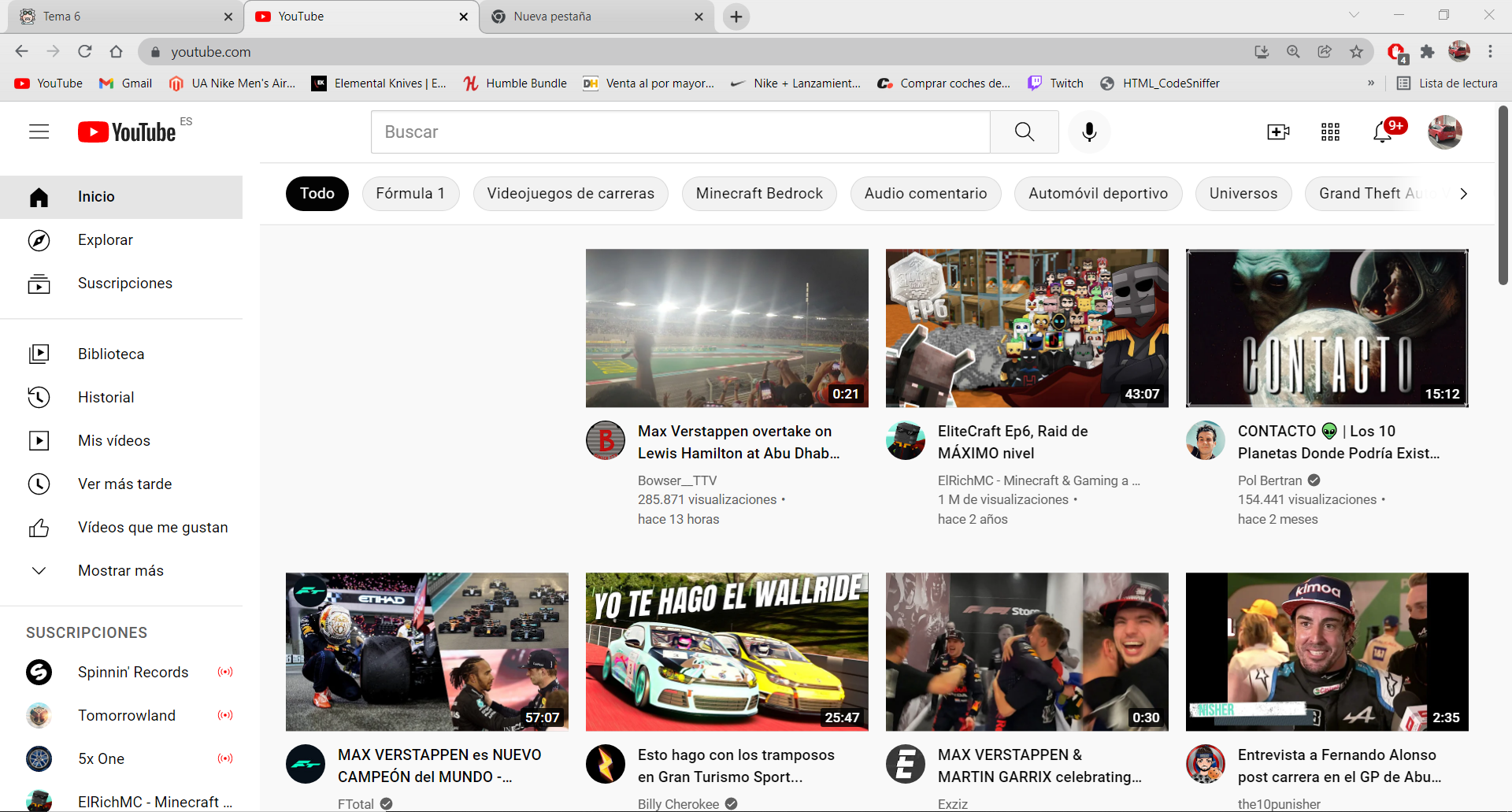Open Explorar compass in sidebar

[121, 240]
